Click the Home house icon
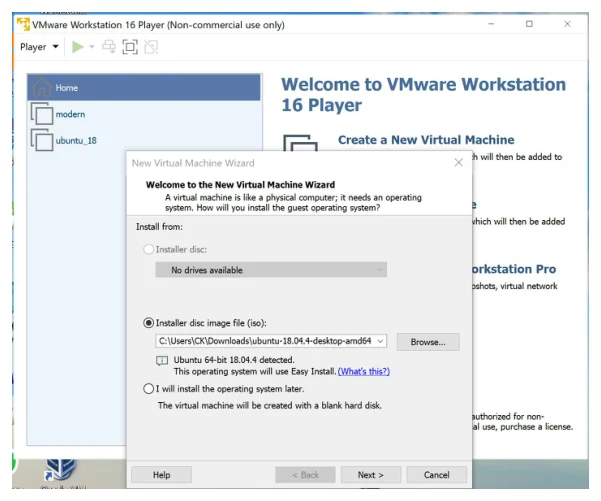Screen dimensions: 601x501 click(x=42, y=87)
